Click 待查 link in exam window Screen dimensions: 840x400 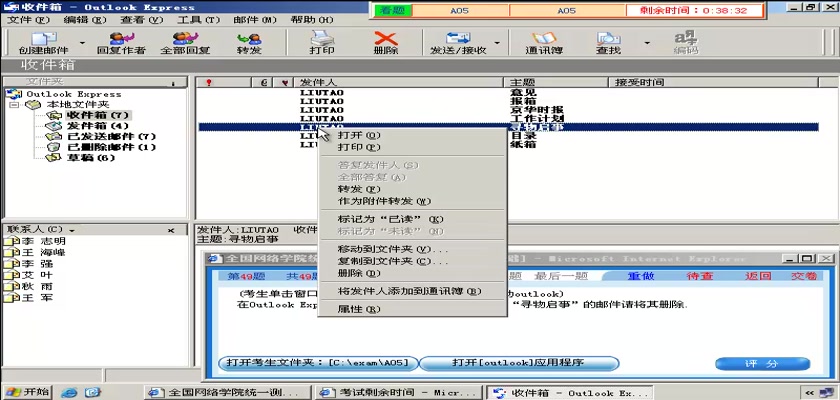tap(700, 276)
